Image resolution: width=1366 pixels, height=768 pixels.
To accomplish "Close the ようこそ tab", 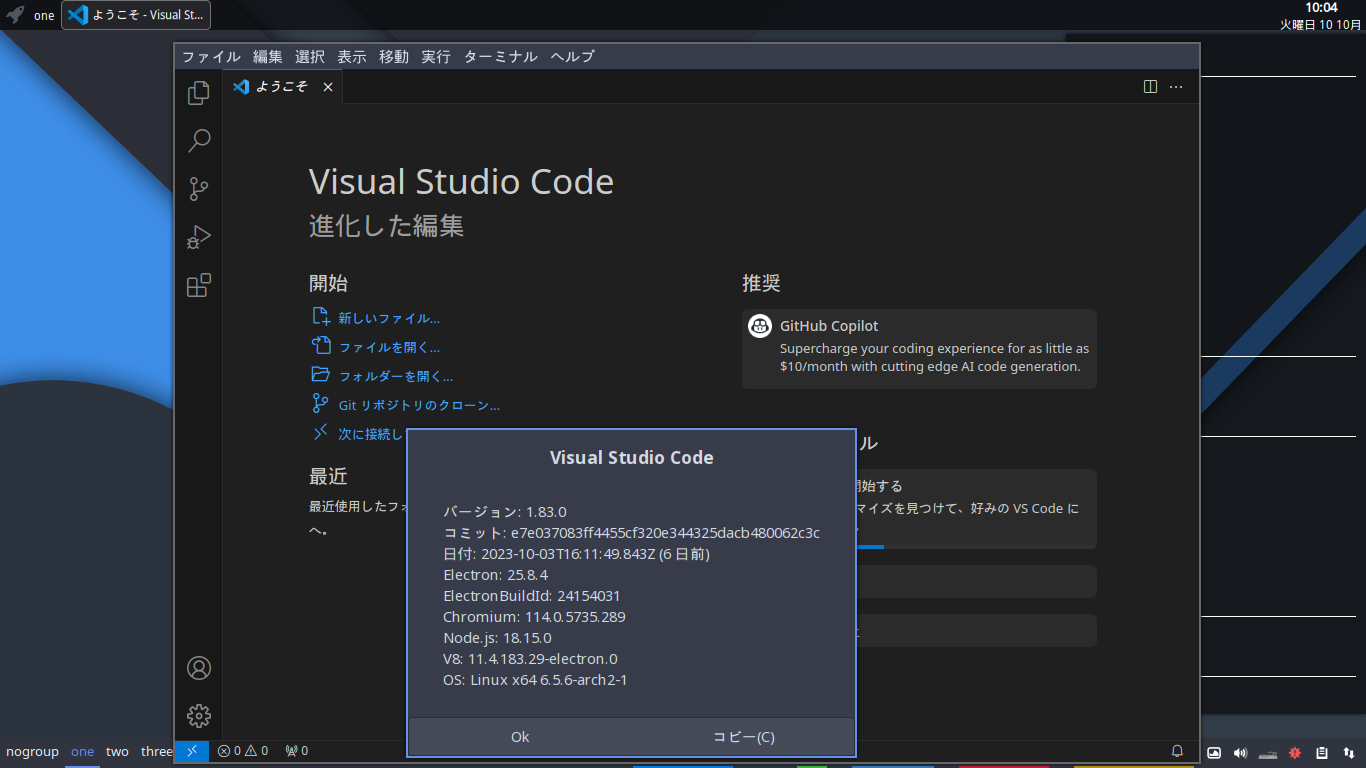I will [x=327, y=87].
